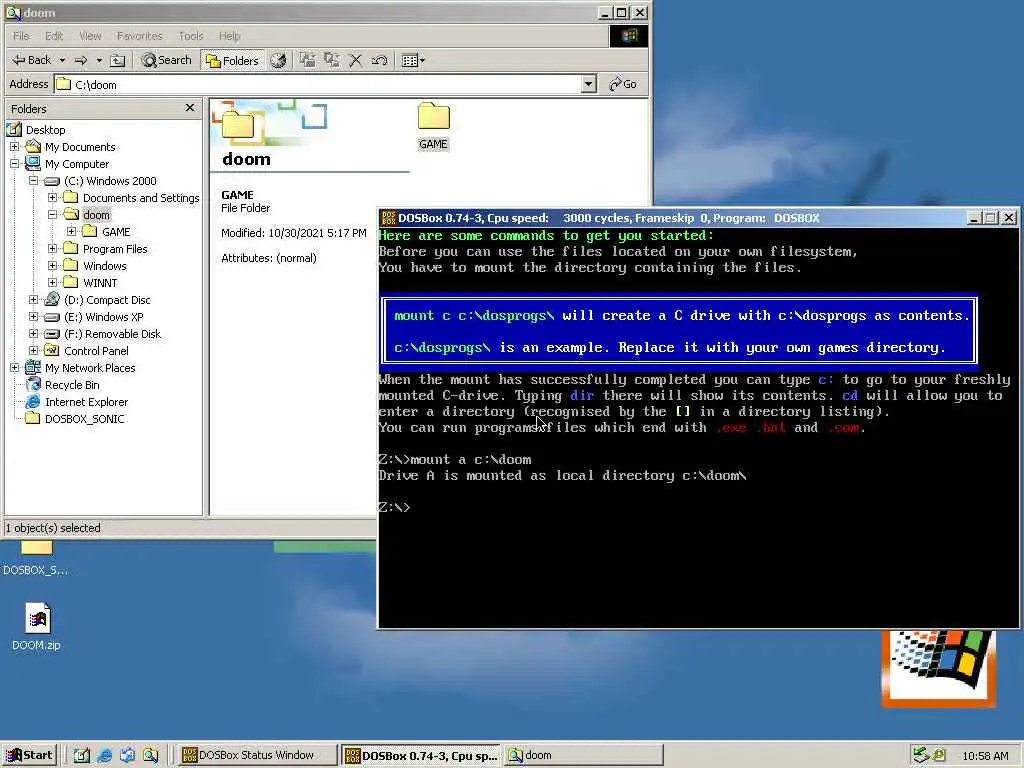Switch to DOSBox Status Window taskbar button
1024x768 pixels.
pyautogui.click(x=257, y=755)
